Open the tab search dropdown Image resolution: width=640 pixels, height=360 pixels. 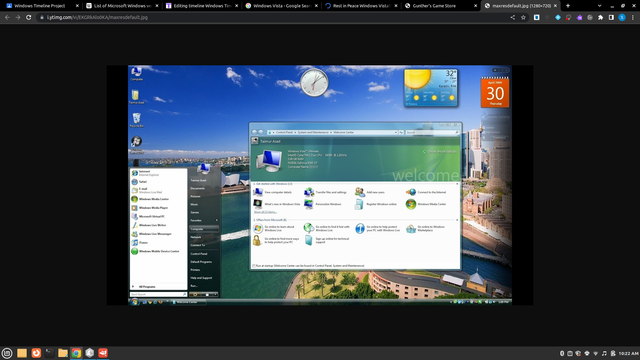(599, 6)
